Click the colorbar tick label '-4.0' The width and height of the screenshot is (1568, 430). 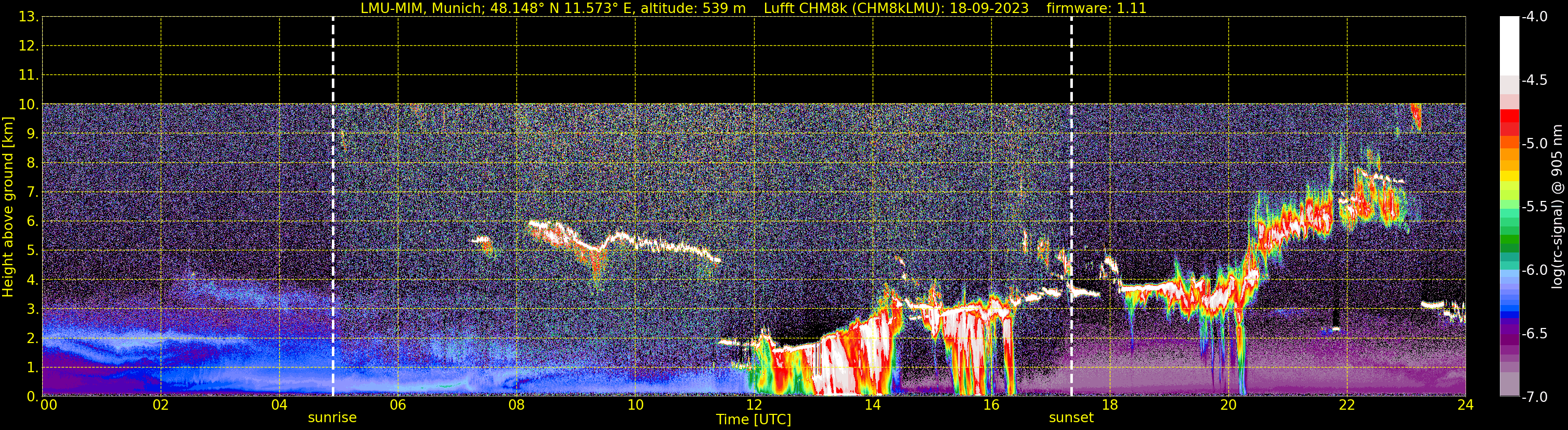point(1535,17)
